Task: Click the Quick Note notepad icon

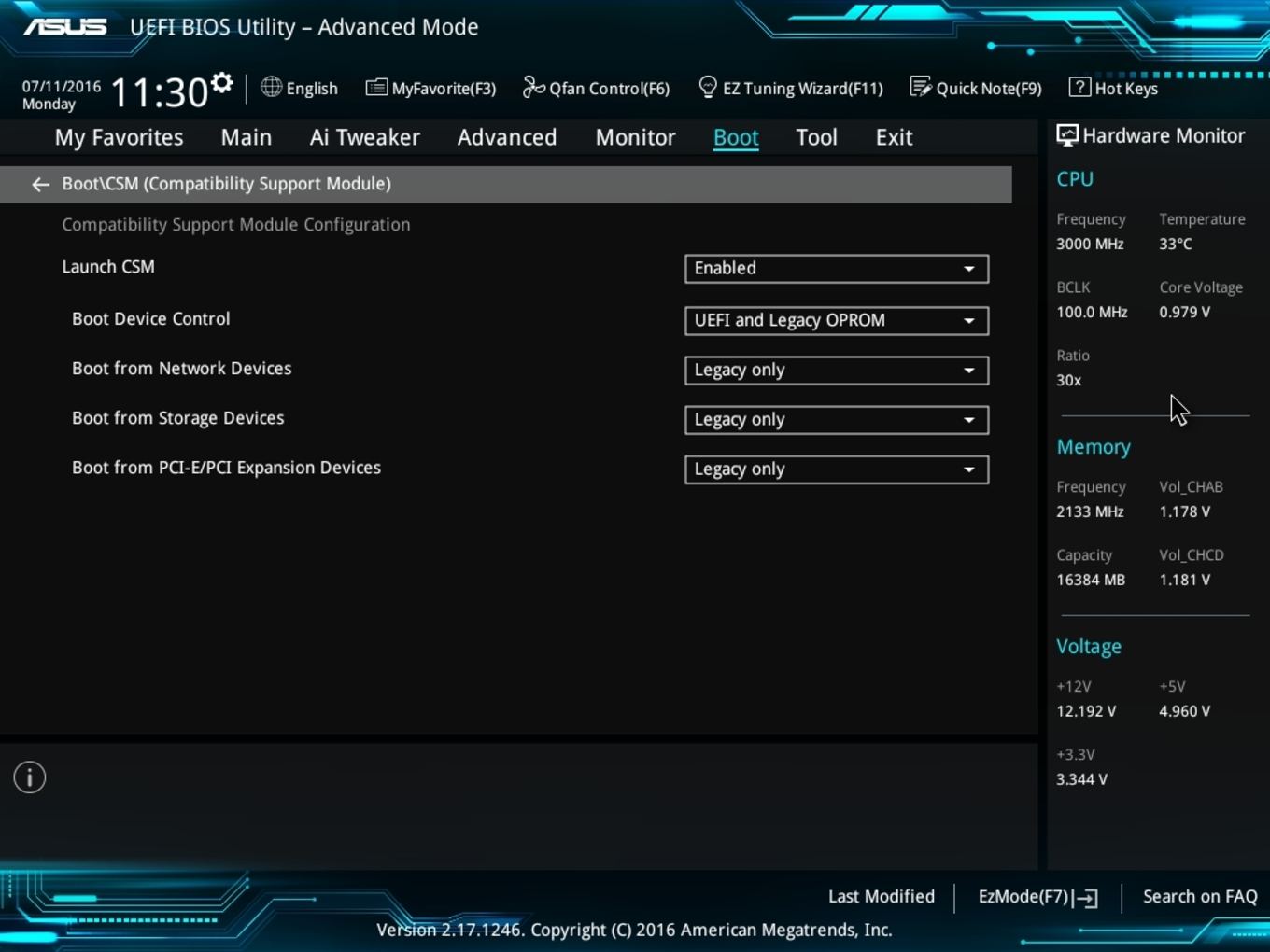Action: click(x=920, y=87)
